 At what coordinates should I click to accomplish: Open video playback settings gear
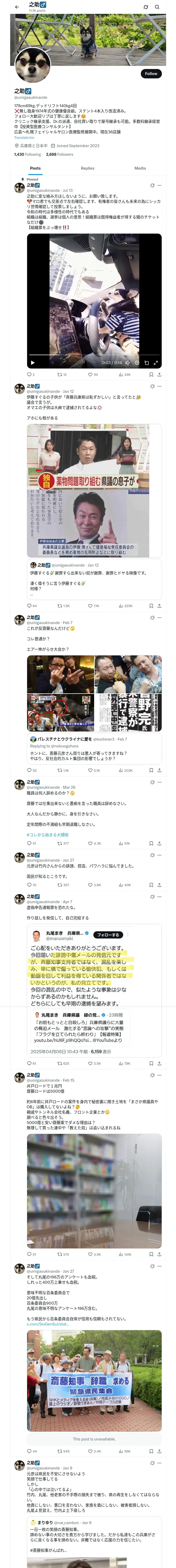(137, 363)
